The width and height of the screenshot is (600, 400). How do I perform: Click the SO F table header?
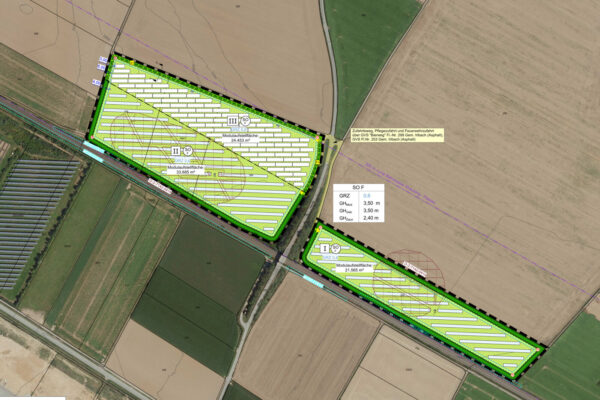(x=358, y=188)
